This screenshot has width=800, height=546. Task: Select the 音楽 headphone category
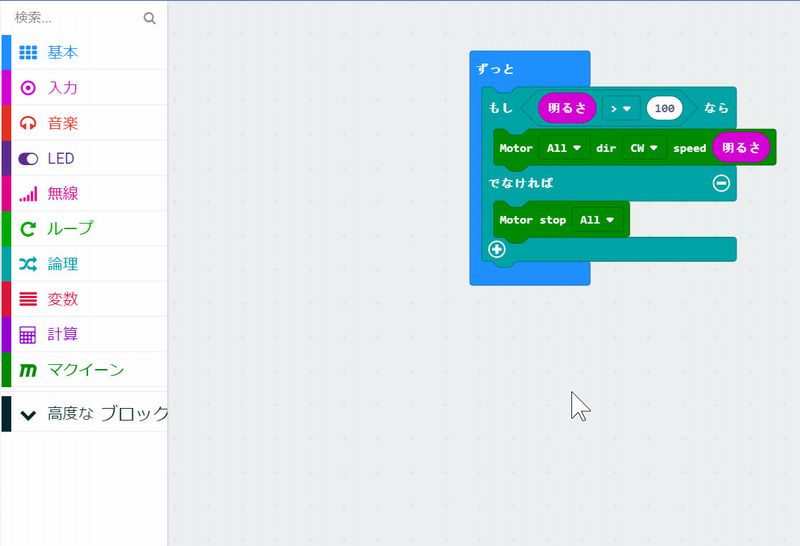pos(62,123)
